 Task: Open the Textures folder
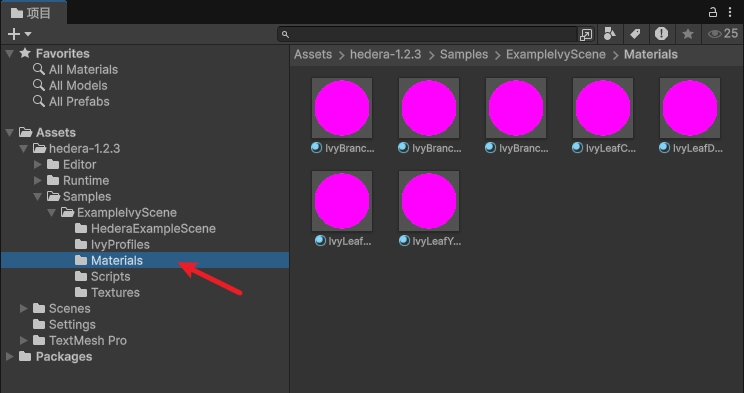[115, 292]
